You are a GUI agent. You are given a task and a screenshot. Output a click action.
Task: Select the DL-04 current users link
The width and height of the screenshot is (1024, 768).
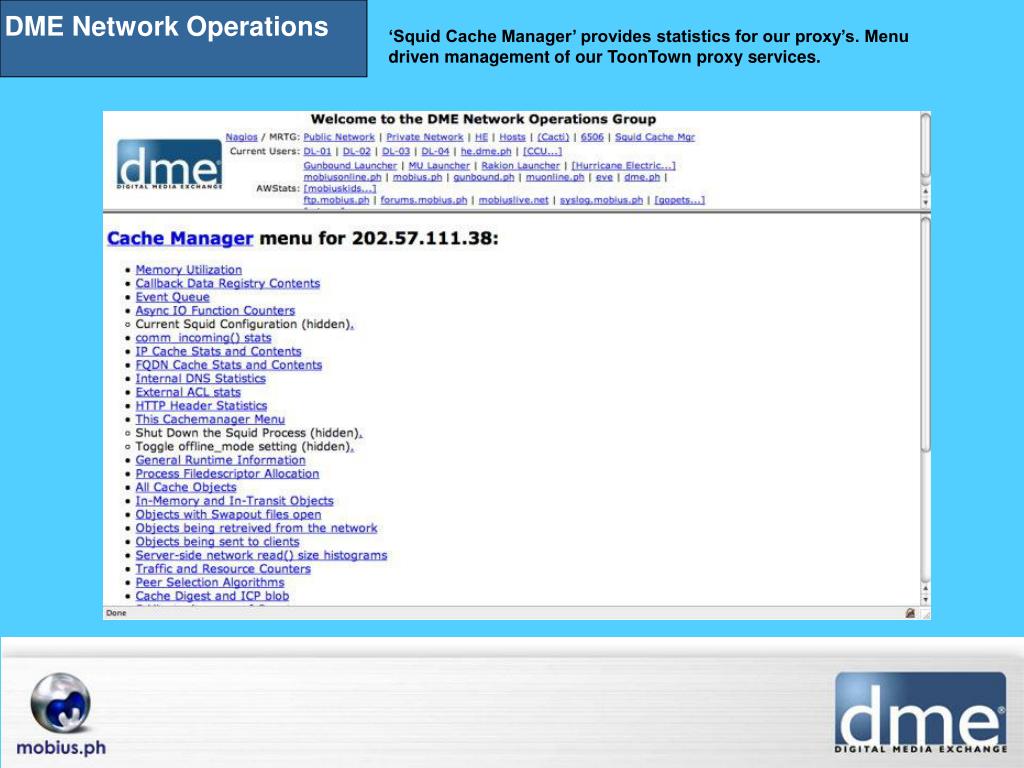436,152
